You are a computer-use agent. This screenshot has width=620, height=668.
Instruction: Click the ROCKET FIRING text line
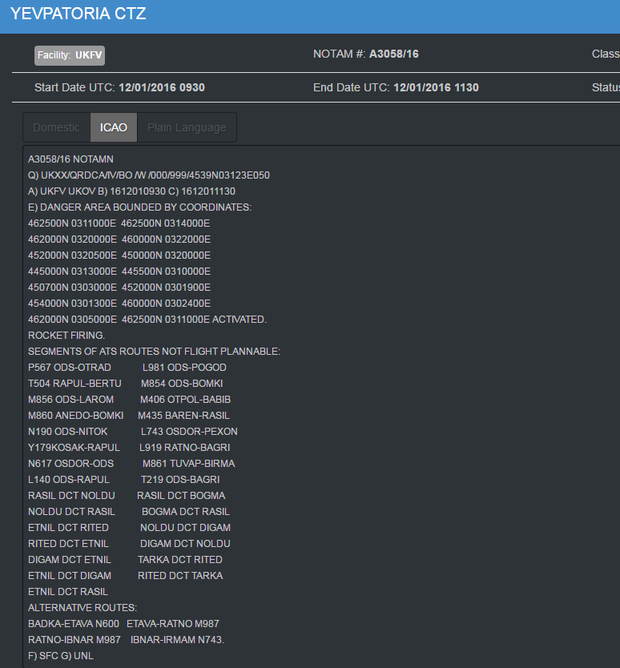[x=66, y=335]
